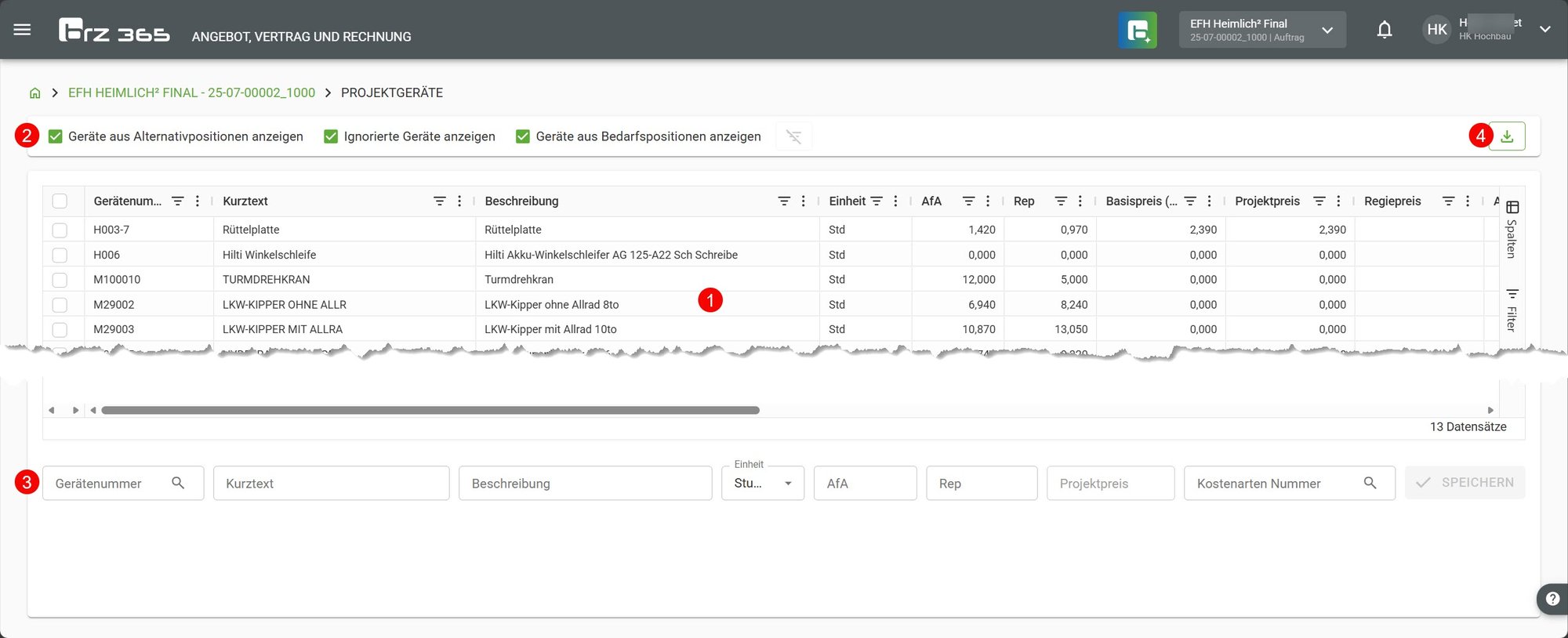Uncheck Geräte aus Alternativpositionen anzeigen

coord(56,136)
